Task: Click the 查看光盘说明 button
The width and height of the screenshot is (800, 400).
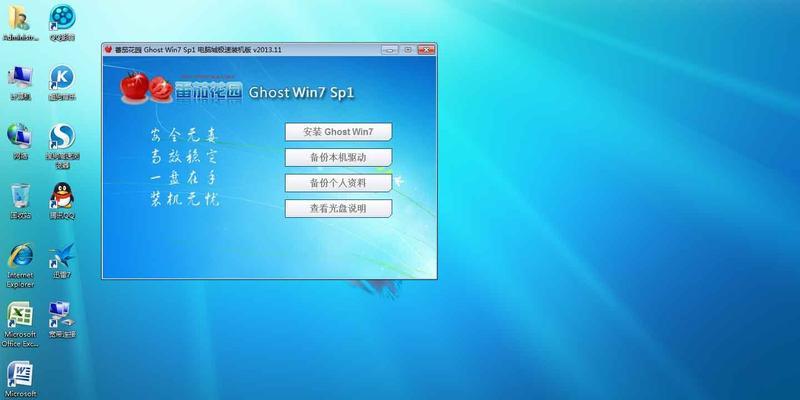Action: click(x=338, y=208)
